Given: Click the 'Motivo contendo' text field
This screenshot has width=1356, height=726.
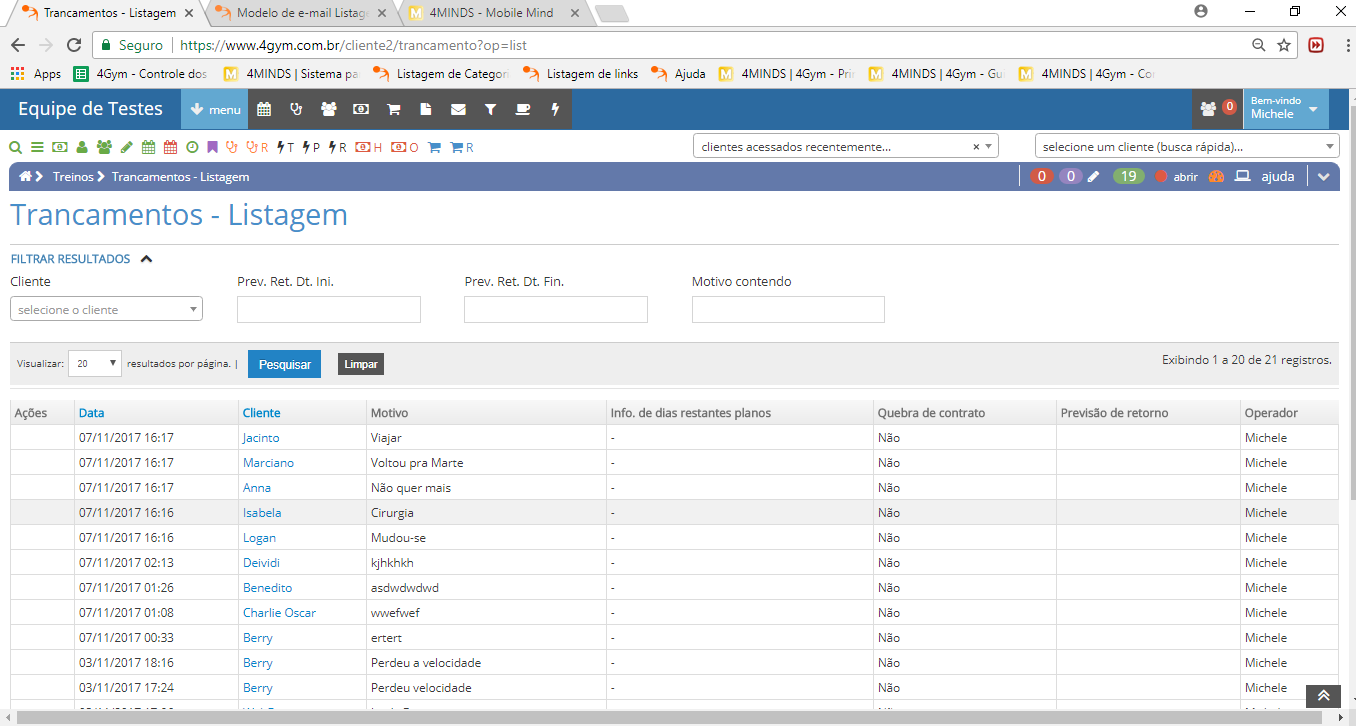Looking at the screenshot, I should coord(788,310).
